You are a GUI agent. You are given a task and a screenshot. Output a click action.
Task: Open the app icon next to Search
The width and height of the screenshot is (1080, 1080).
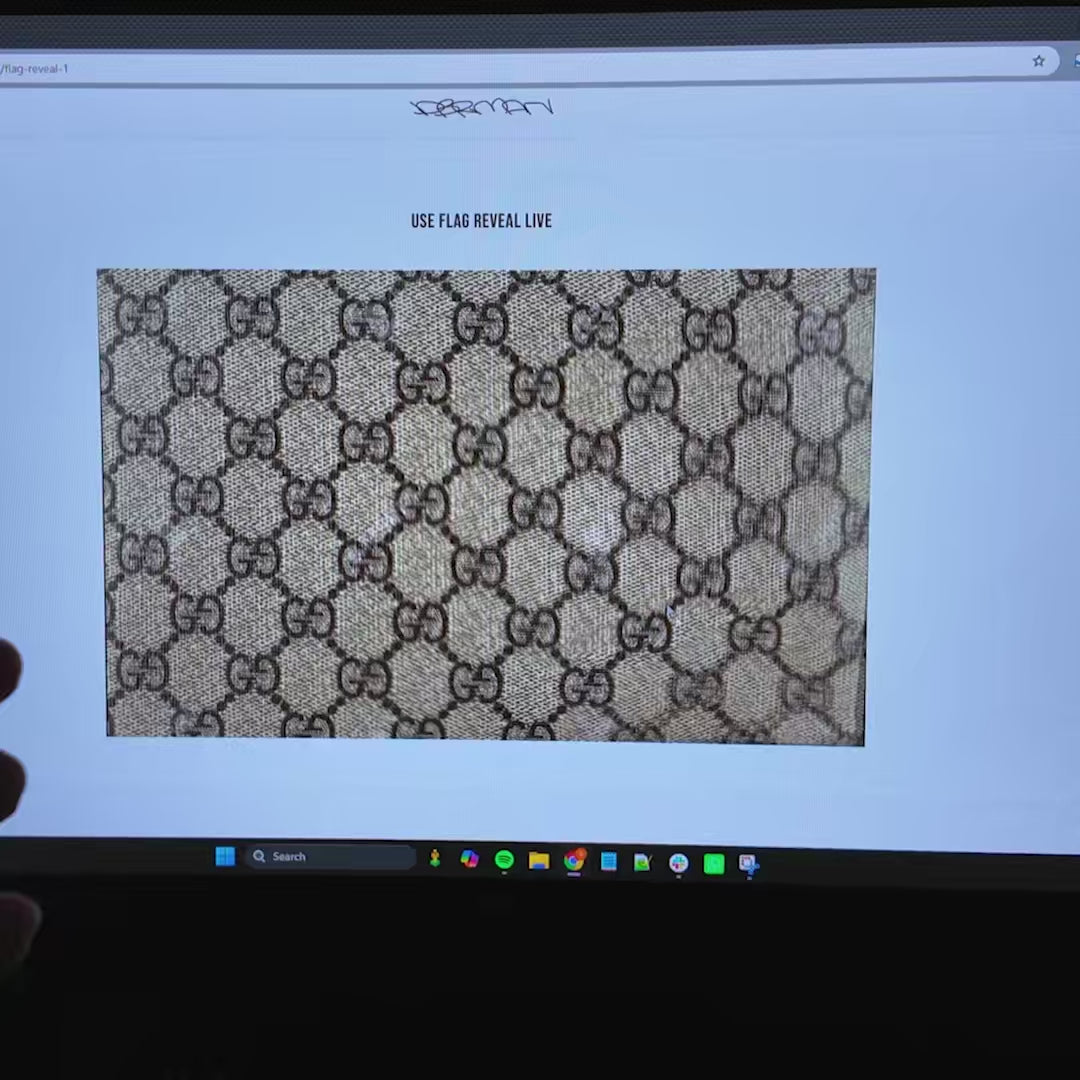435,858
